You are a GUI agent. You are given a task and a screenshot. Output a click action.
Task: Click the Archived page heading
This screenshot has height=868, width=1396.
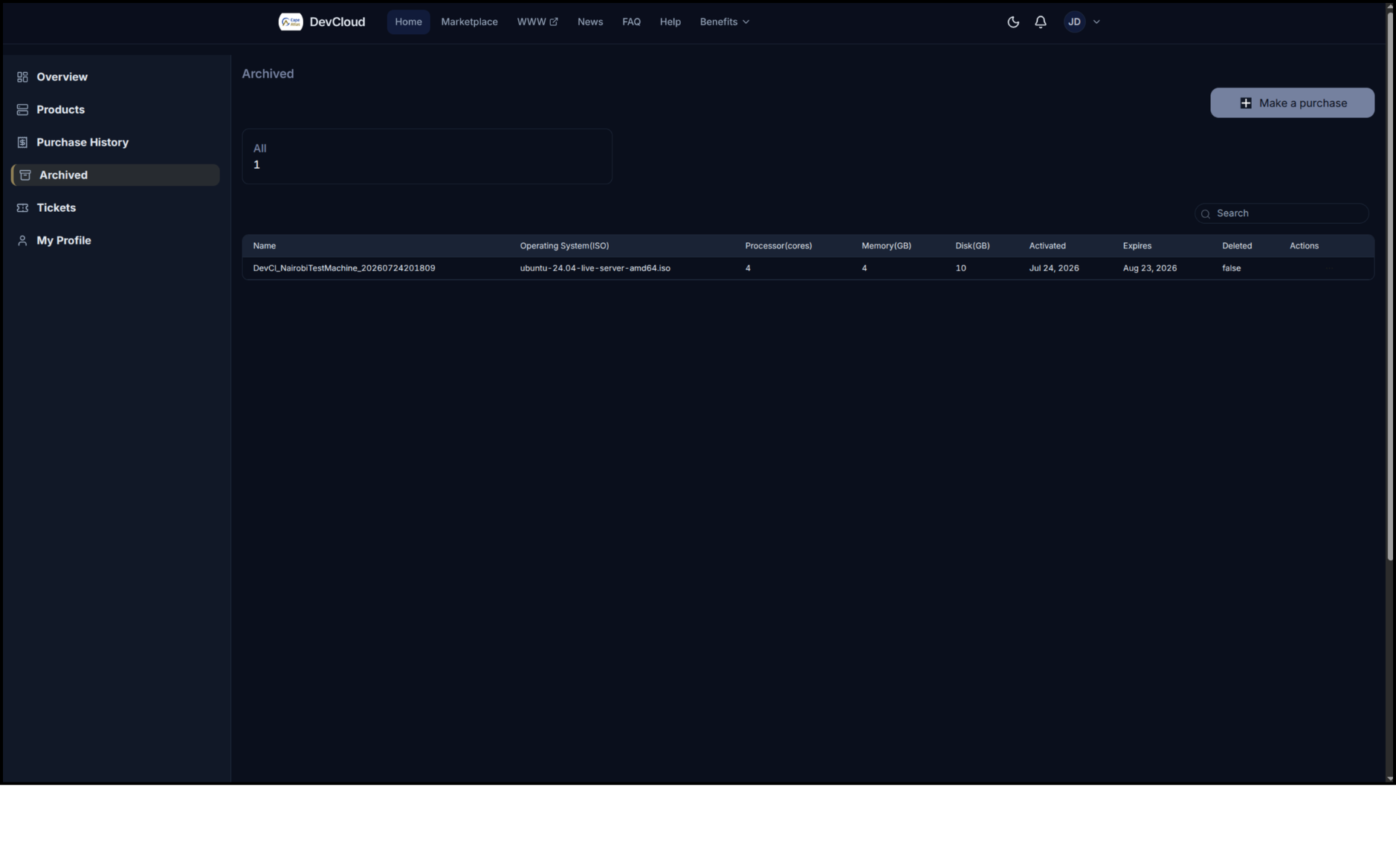tap(268, 74)
